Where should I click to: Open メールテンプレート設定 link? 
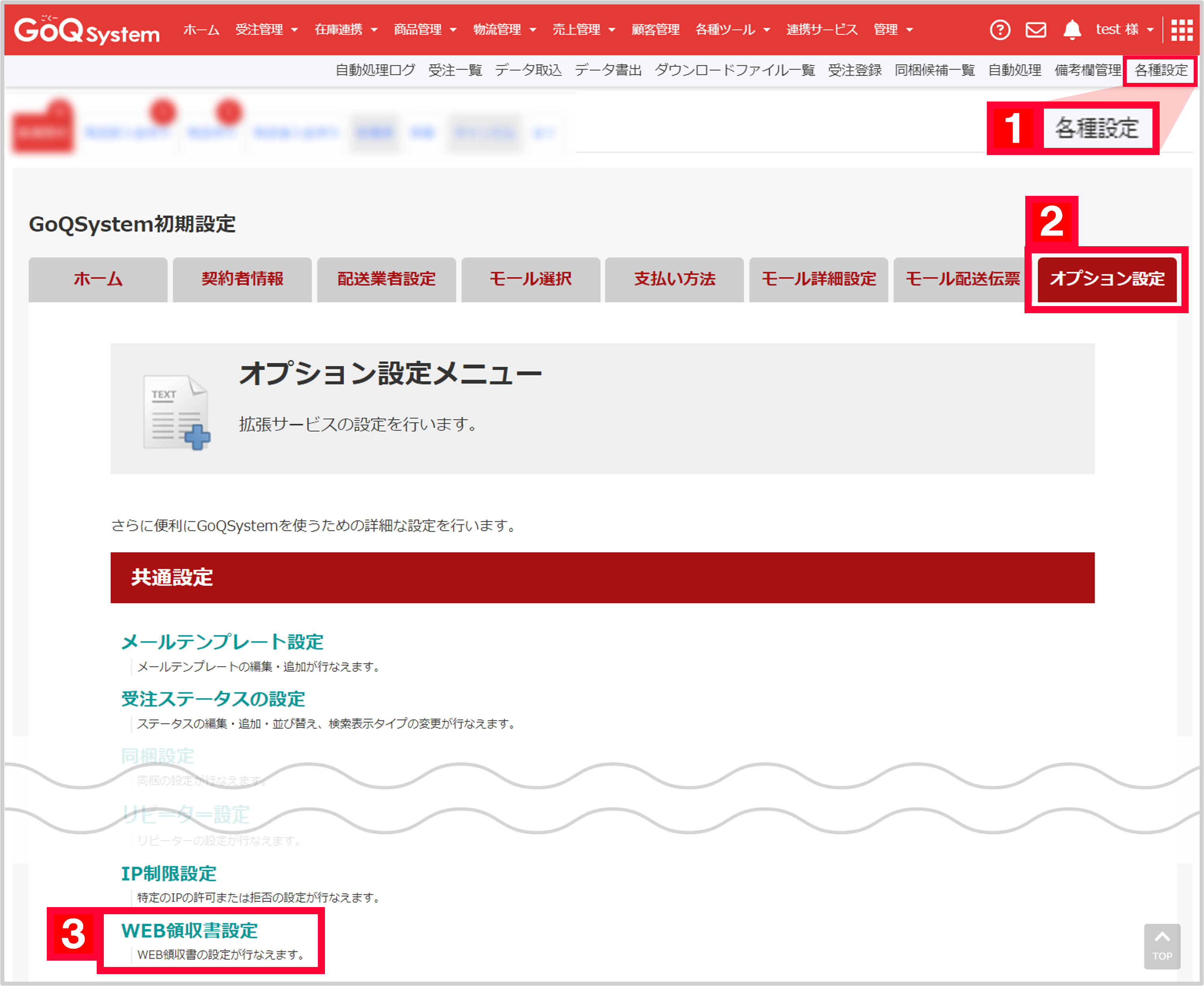(222, 642)
